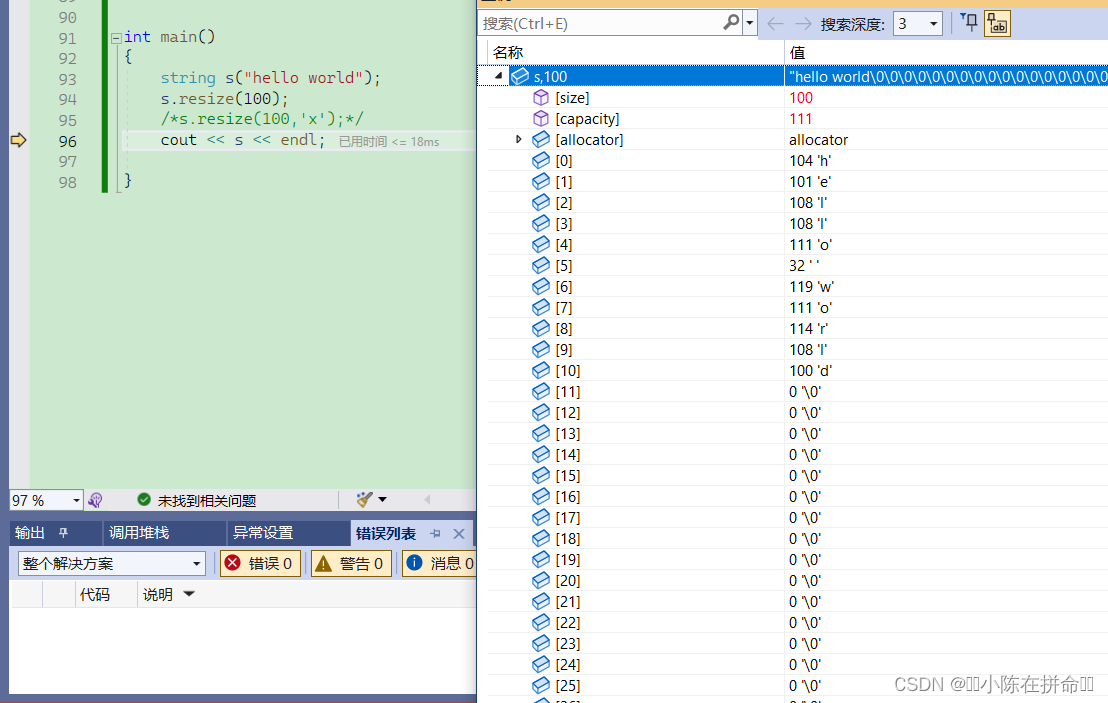Screen dimensions: 1108x703
Task: Click the 说明 column header
Action: 158,594
